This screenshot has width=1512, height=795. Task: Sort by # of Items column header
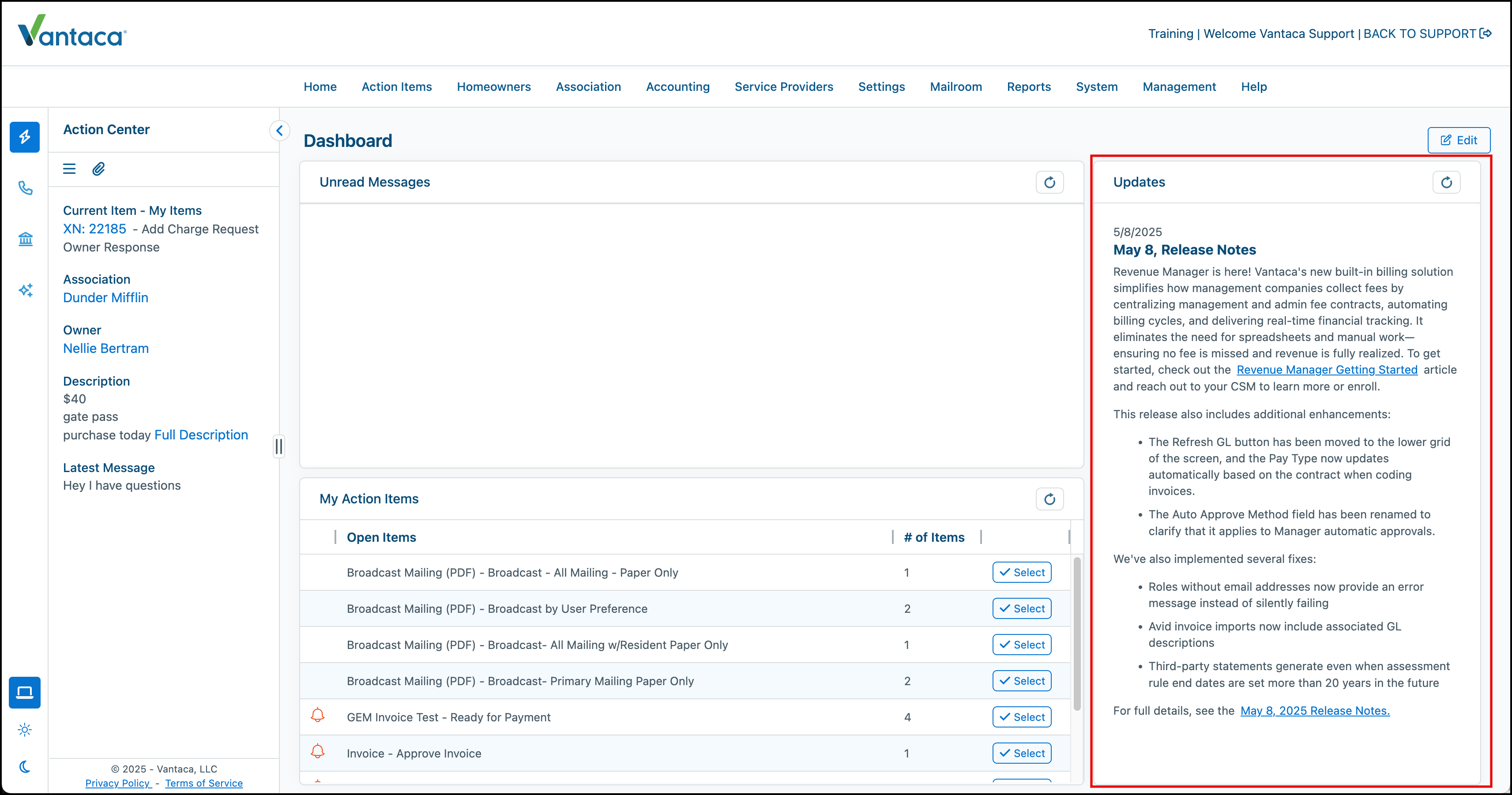(x=934, y=537)
